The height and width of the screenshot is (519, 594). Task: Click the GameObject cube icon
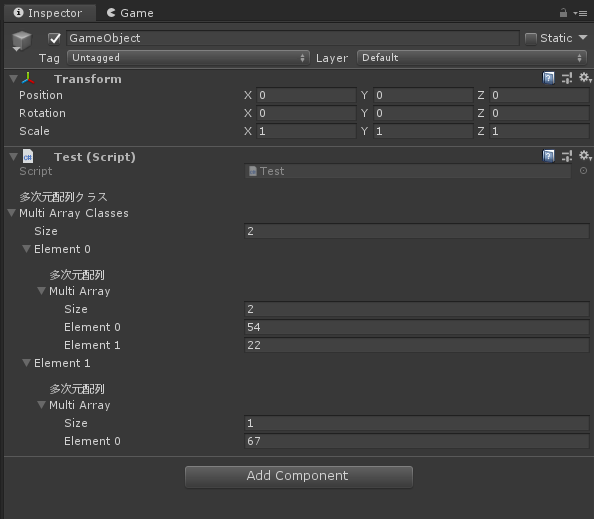(22, 40)
